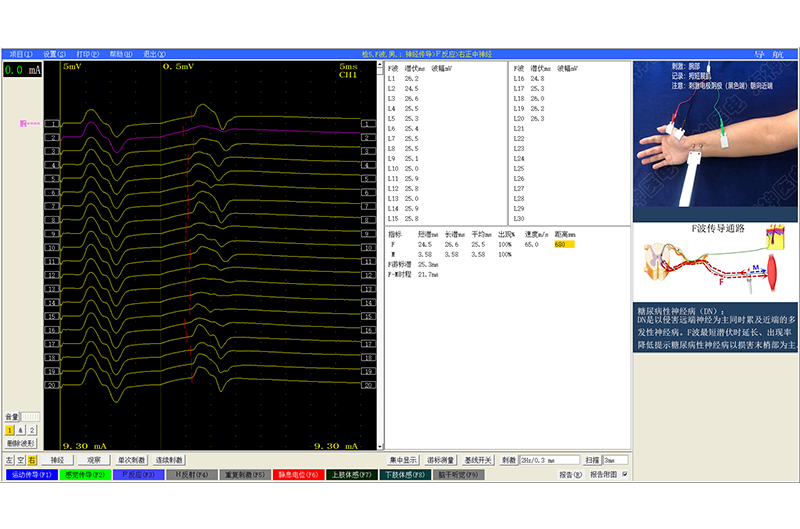Click the highlighted 距离 680 value cell
The width and height of the screenshot is (800, 529).
click(564, 244)
